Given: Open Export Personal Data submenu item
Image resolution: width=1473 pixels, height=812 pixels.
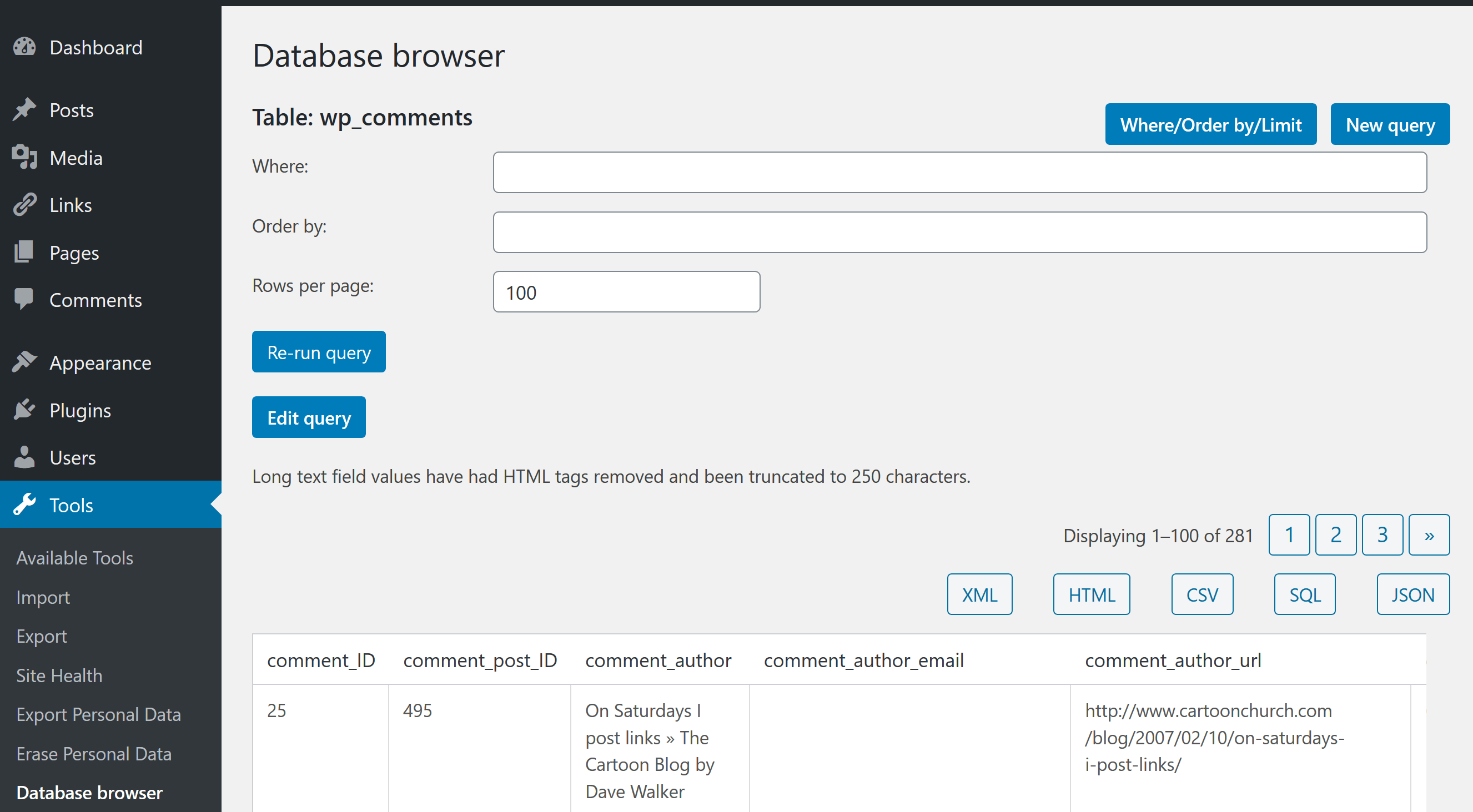Looking at the screenshot, I should (98, 714).
